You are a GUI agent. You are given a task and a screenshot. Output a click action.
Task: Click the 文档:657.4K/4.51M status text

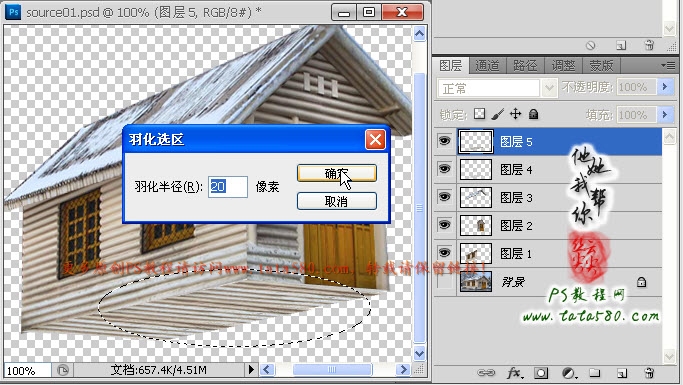(x=159, y=370)
